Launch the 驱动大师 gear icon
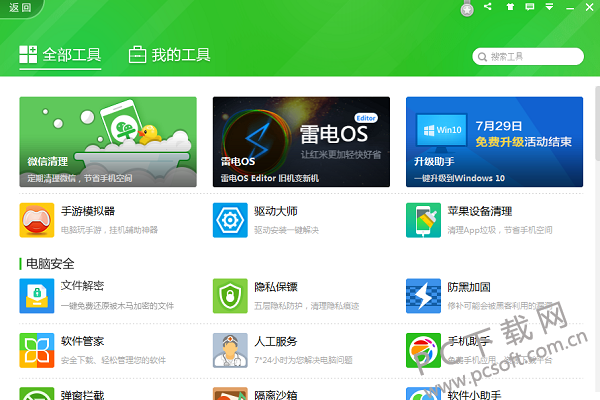 [x=230, y=220]
